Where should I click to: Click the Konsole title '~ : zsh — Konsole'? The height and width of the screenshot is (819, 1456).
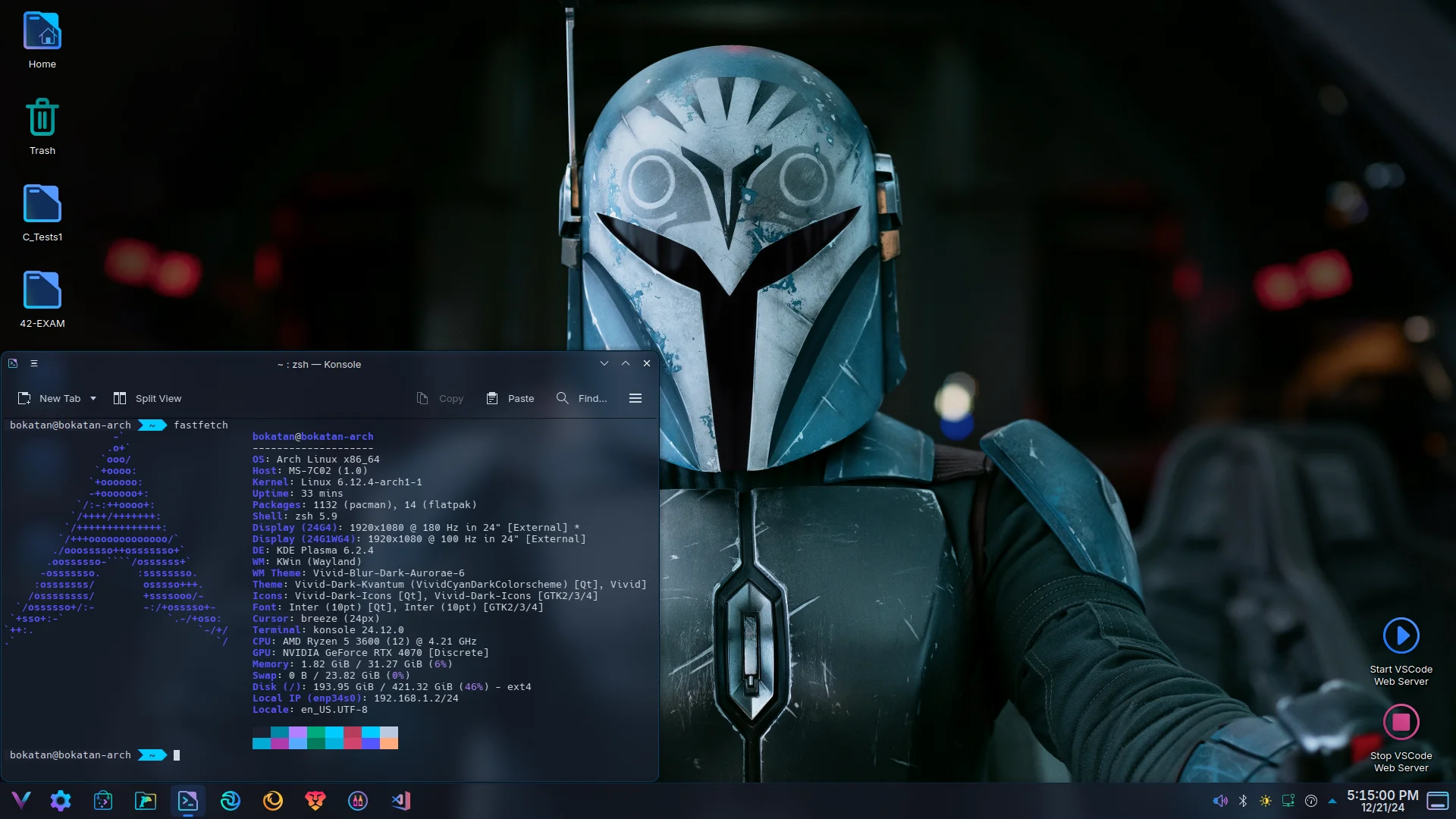click(x=319, y=364)
